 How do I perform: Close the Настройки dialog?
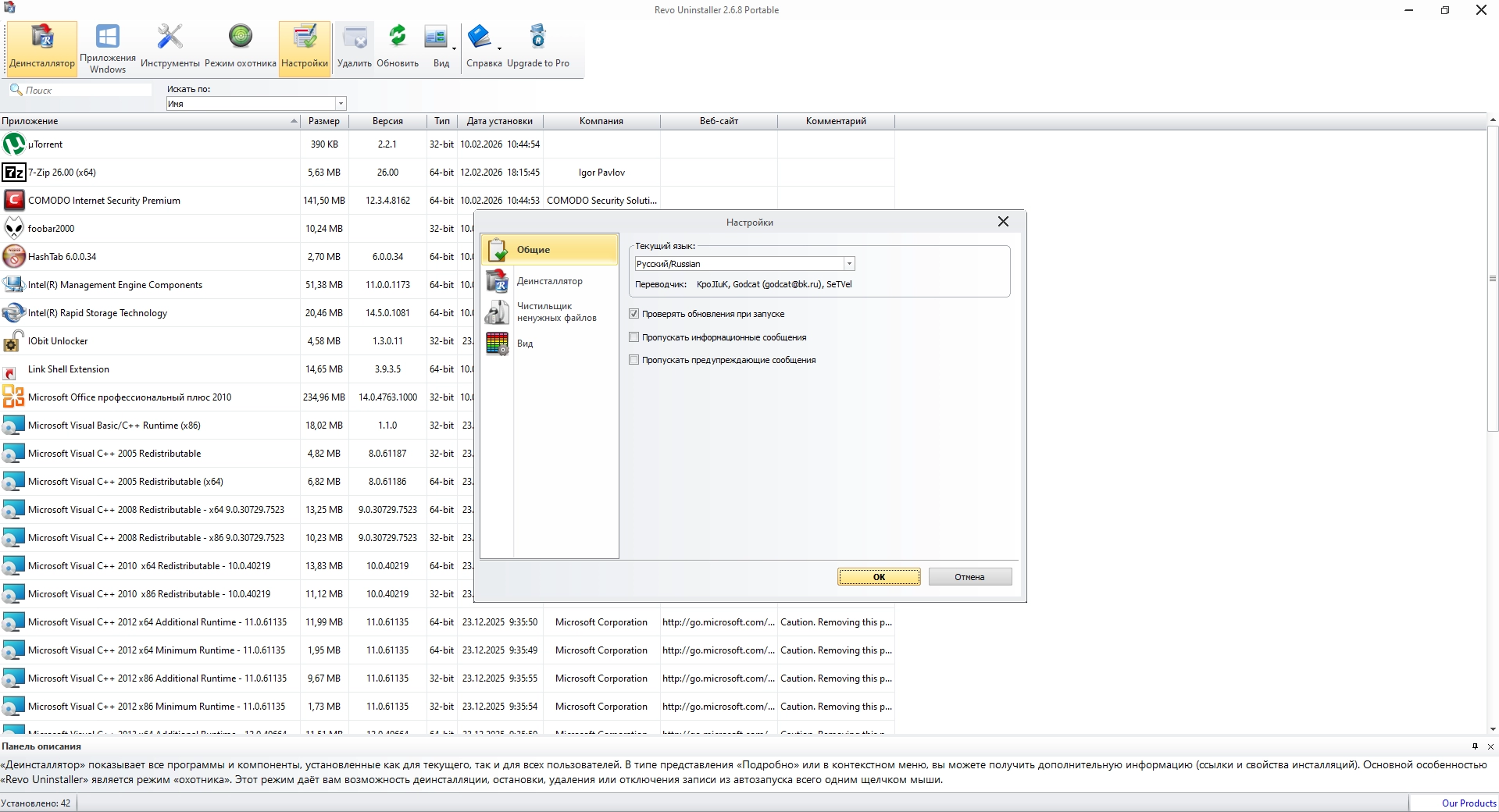coord(1004,222)
